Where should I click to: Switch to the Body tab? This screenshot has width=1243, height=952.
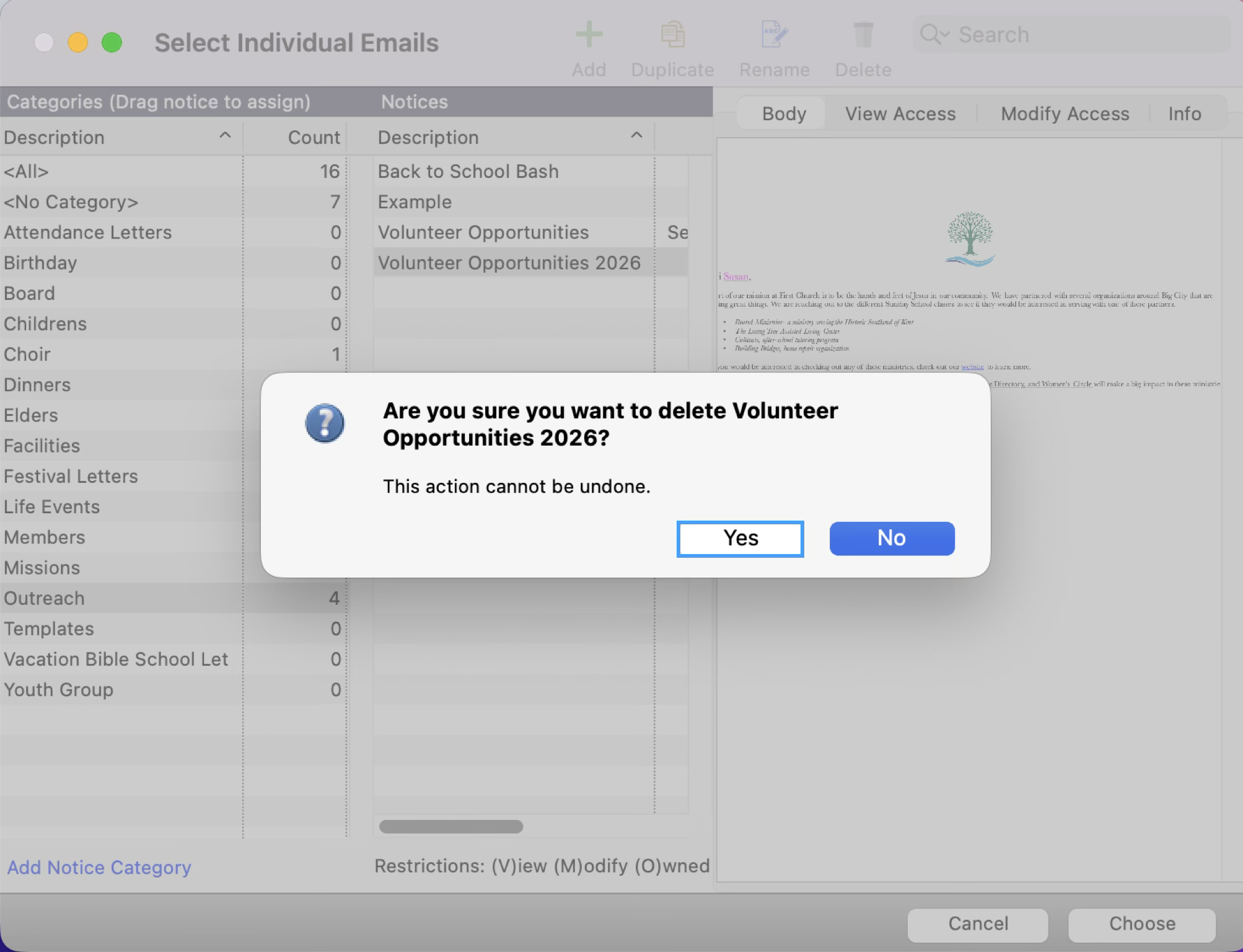coord(784,114)
